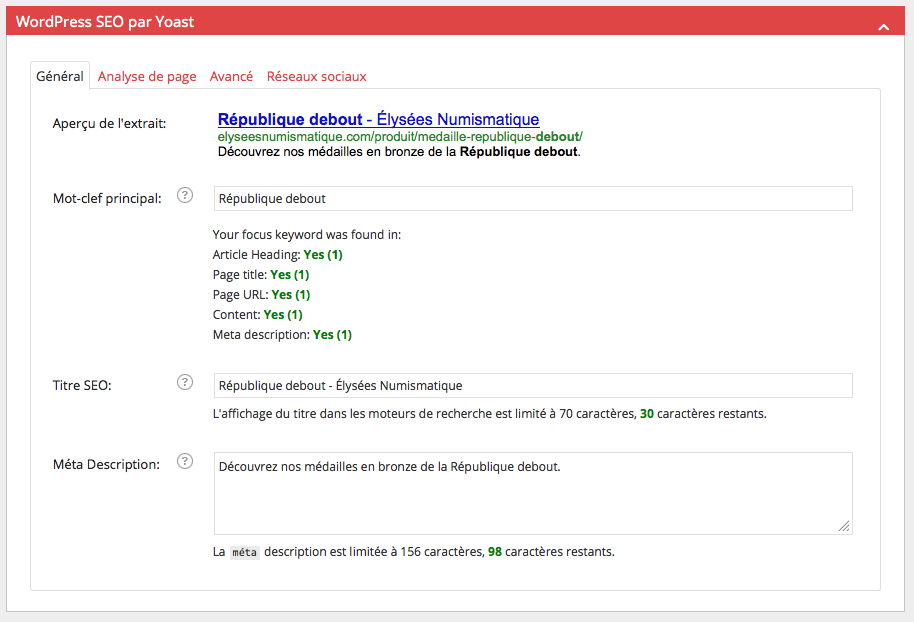Click help icon next to Méta Description

click(185, 461)
